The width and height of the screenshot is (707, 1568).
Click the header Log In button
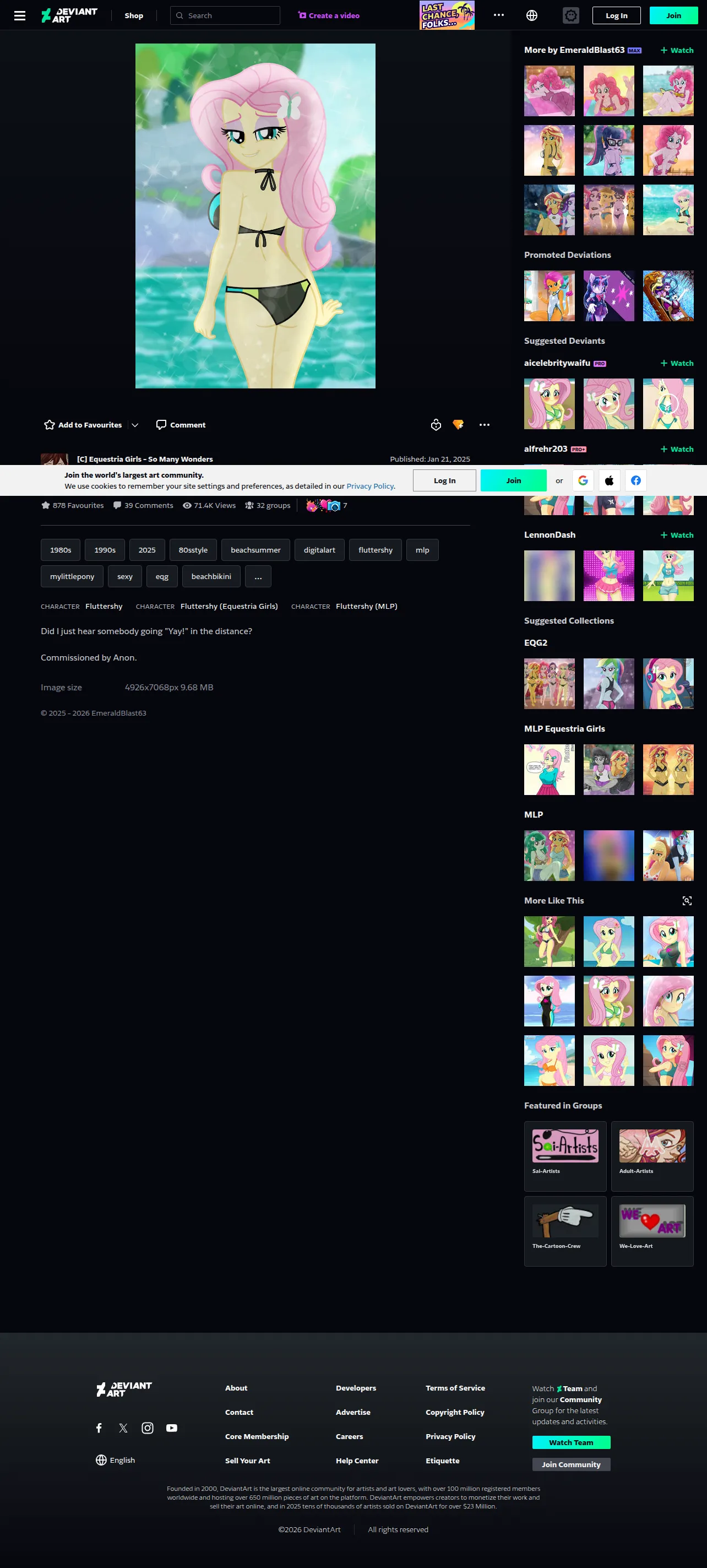pyautogui.click(x=616, y=15)
